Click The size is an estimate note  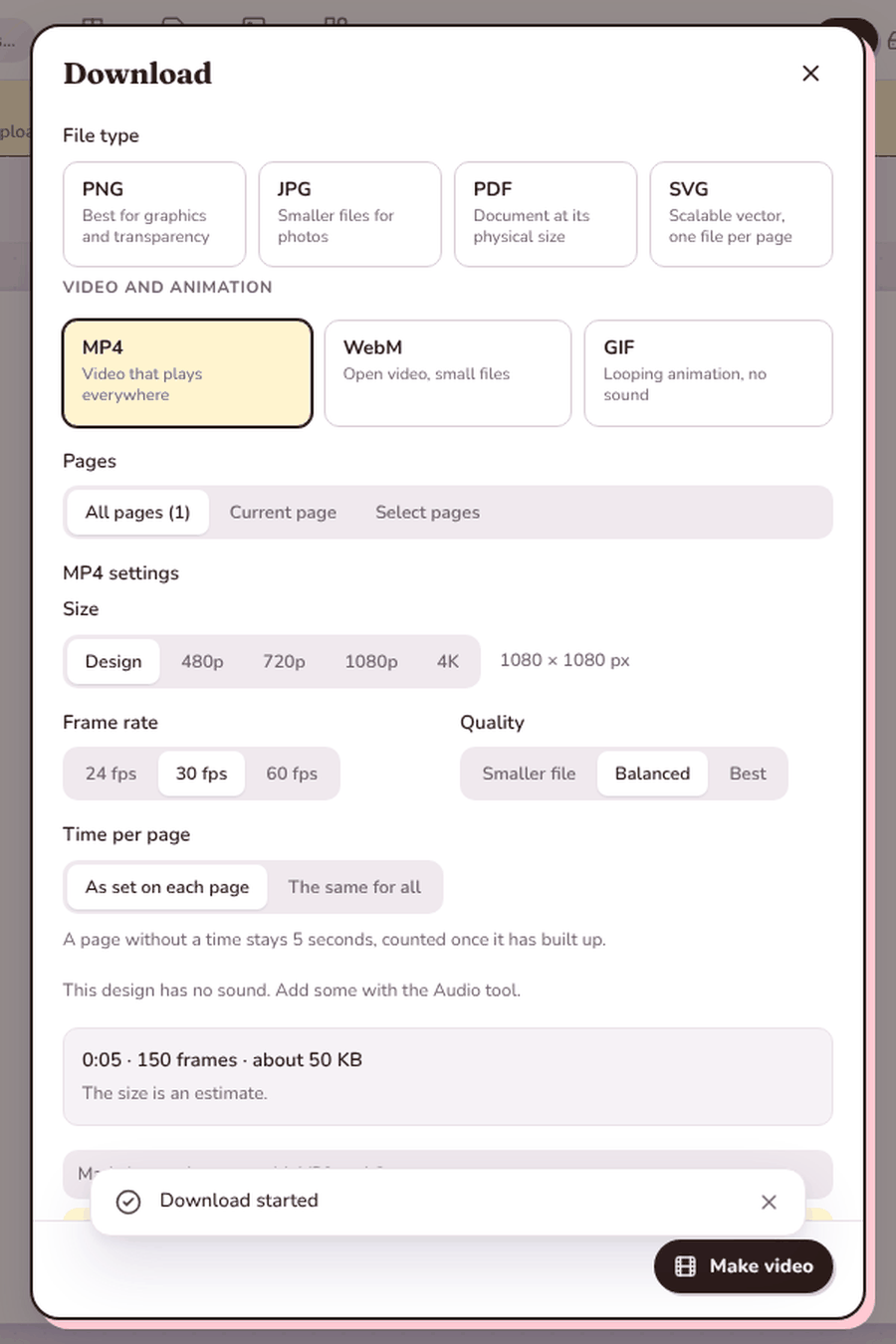click(x=174, y=1093)
